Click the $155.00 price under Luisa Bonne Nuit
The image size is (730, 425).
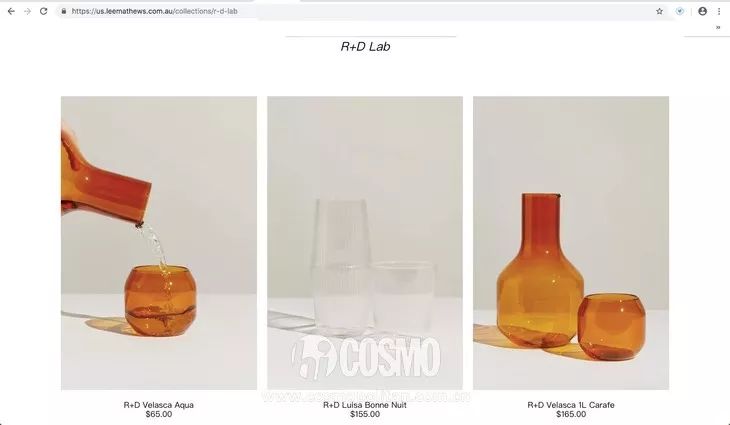pos(365,414)
